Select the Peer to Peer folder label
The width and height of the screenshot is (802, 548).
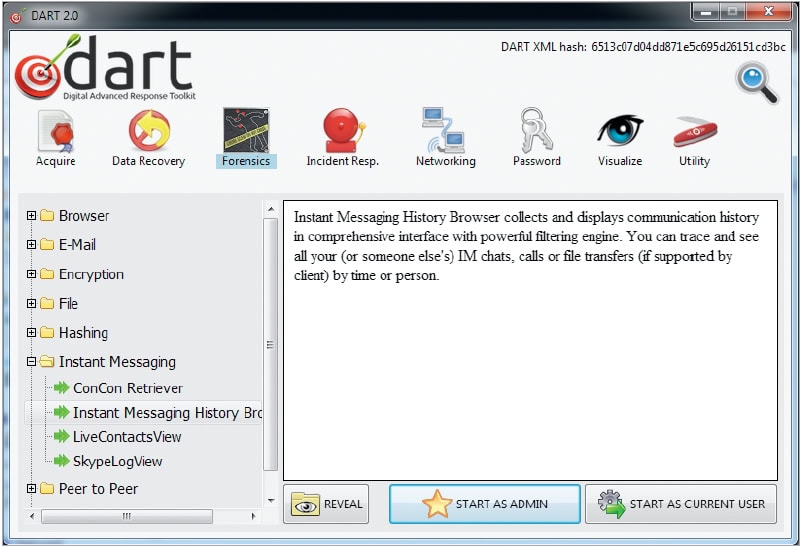click(98, 489)
